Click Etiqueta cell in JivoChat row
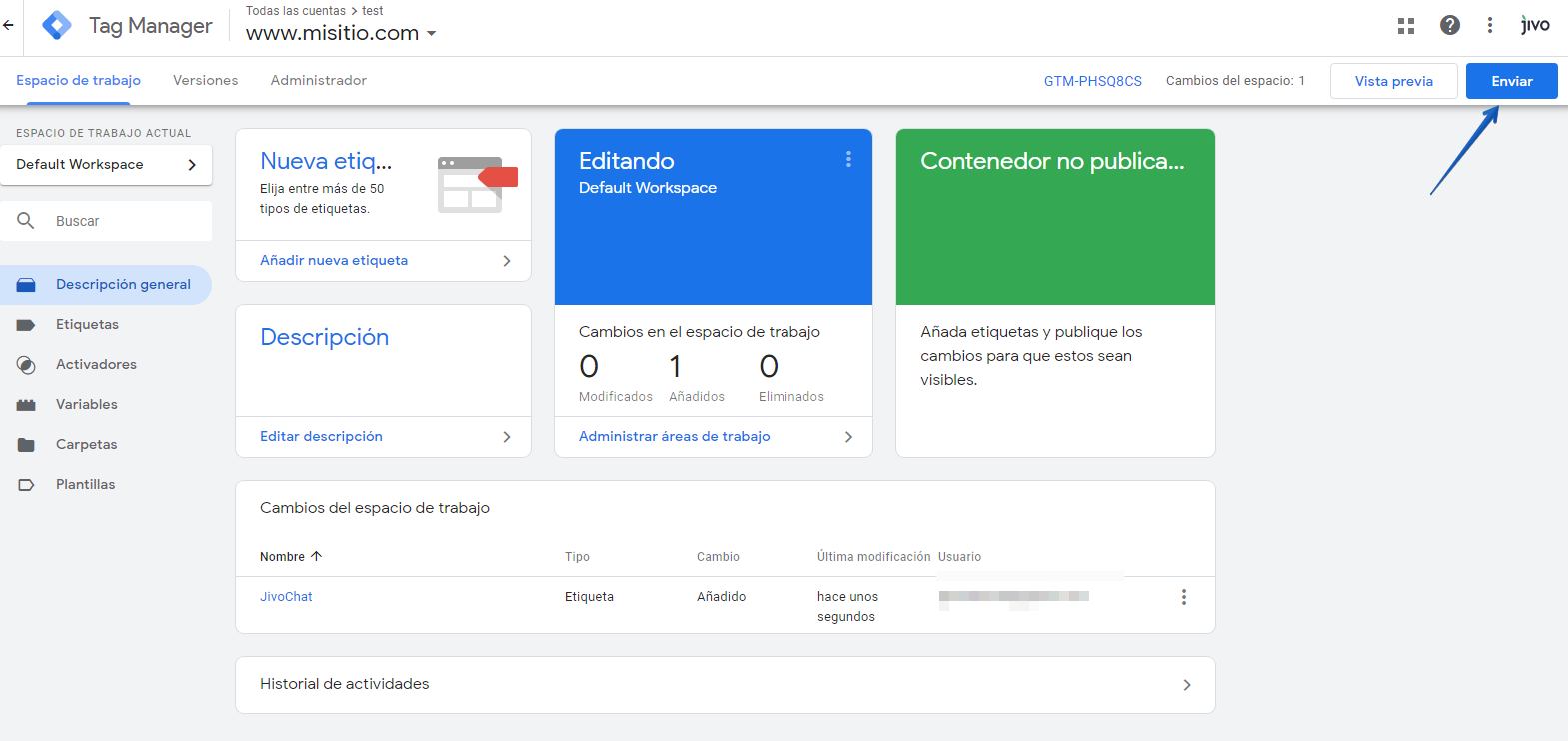Viewport: 1568px width, 741px height. [x=589, y=597]
